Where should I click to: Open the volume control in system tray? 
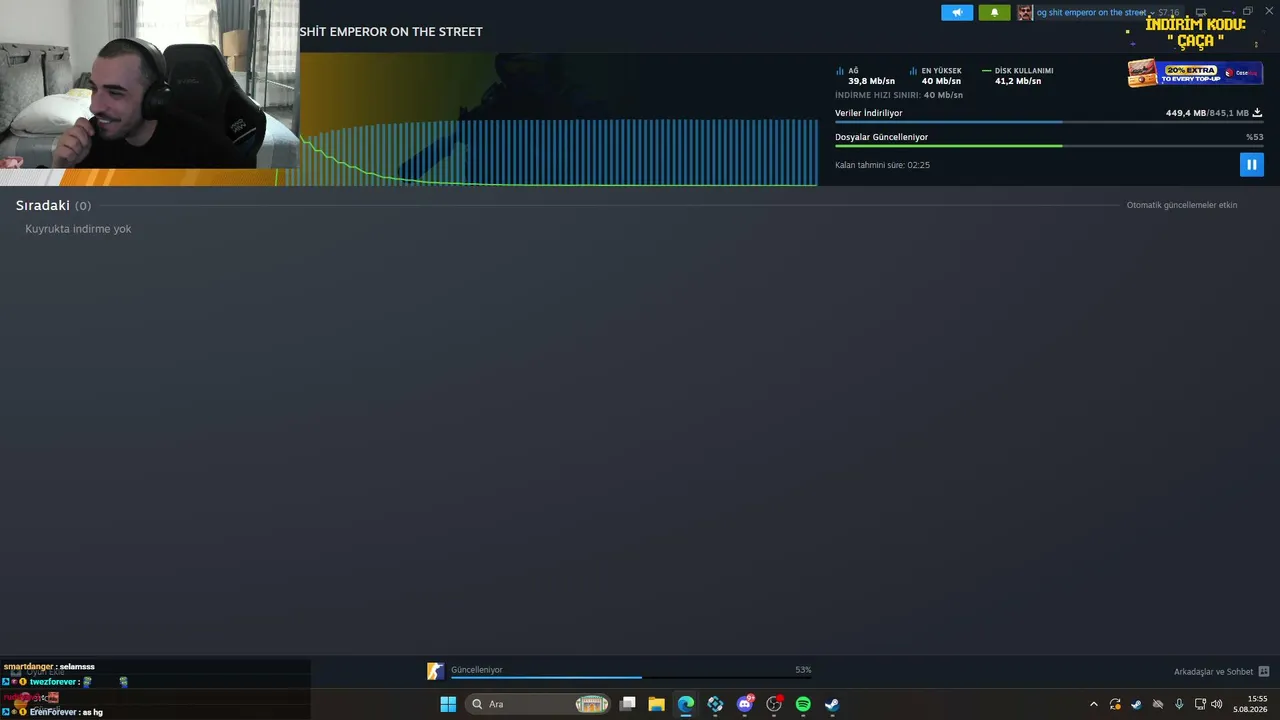[1217, 704]
